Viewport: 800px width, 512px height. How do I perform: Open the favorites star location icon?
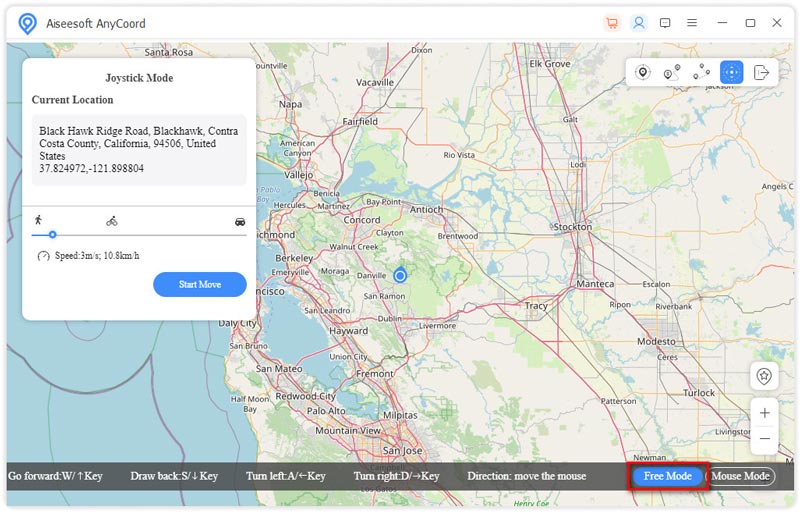tap(764, 376)
